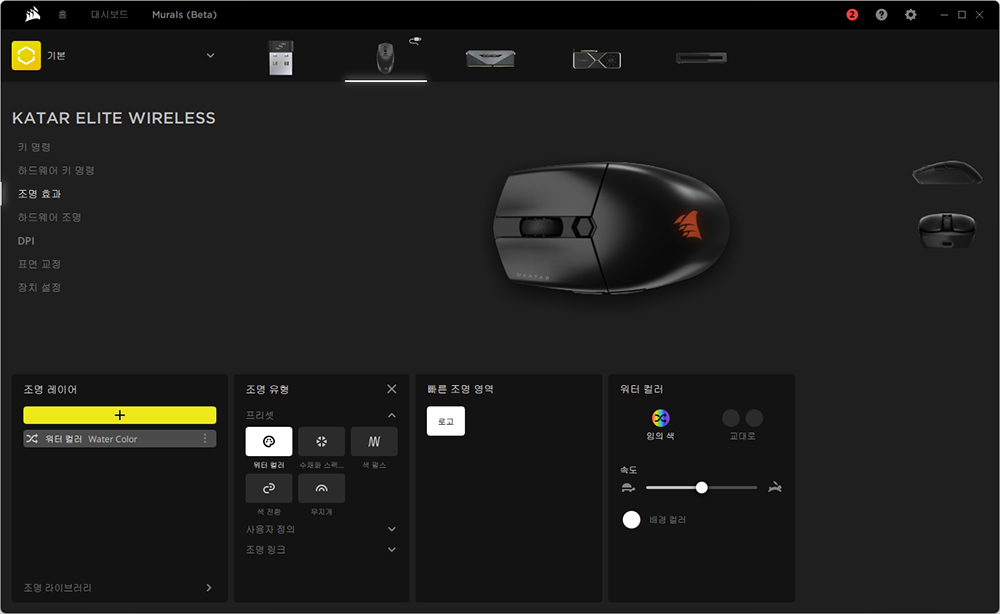Collapse the 프리셋 presets section
Viewport: 1000px width, 614px height.
pos(392,415)
